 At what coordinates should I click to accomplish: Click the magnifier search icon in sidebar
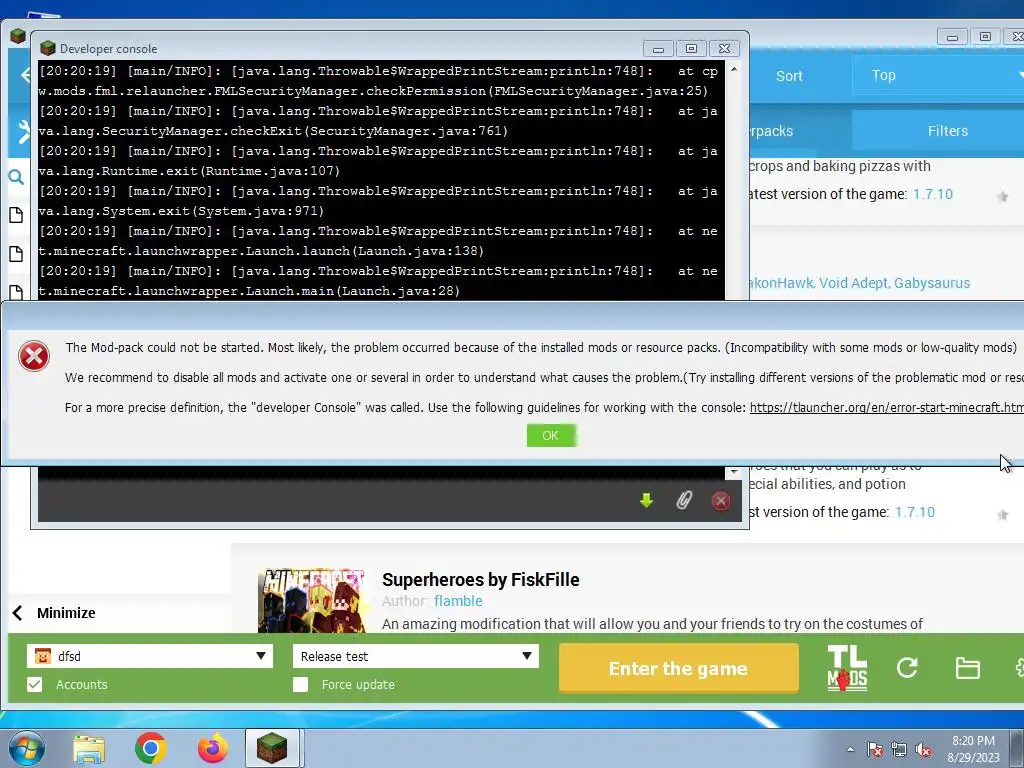pos(16,177)
